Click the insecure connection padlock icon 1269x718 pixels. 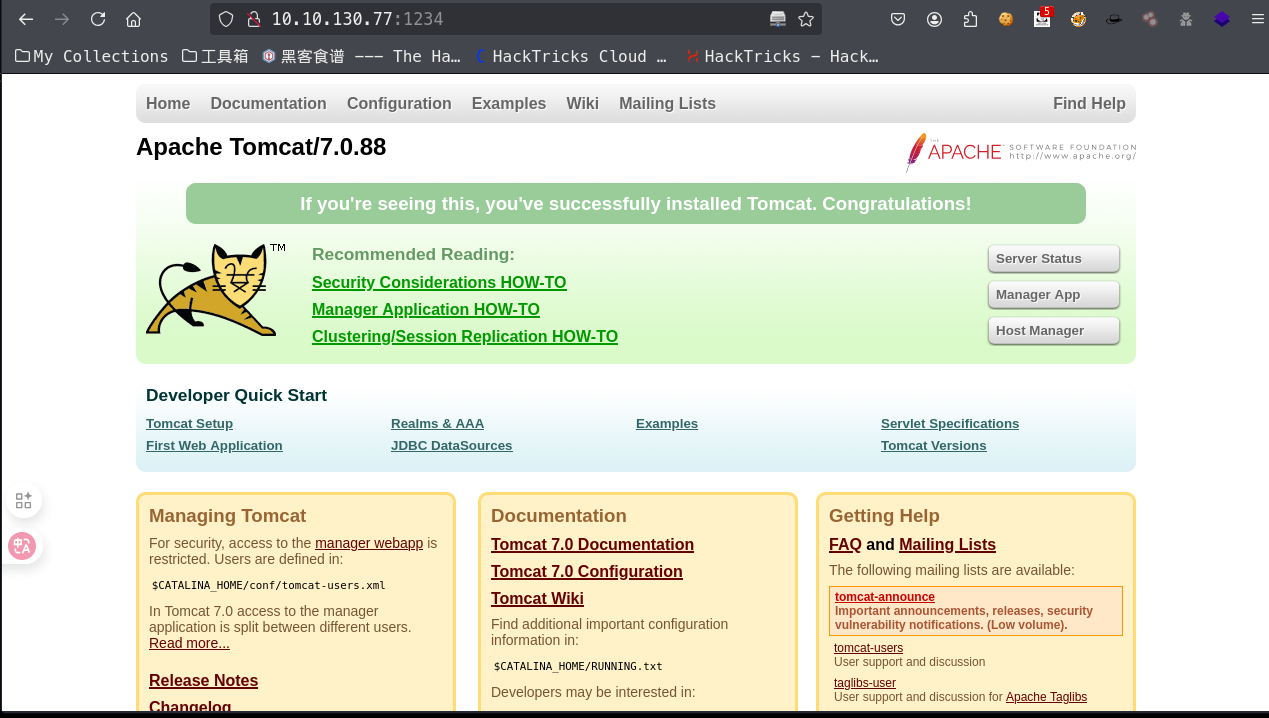253,19
